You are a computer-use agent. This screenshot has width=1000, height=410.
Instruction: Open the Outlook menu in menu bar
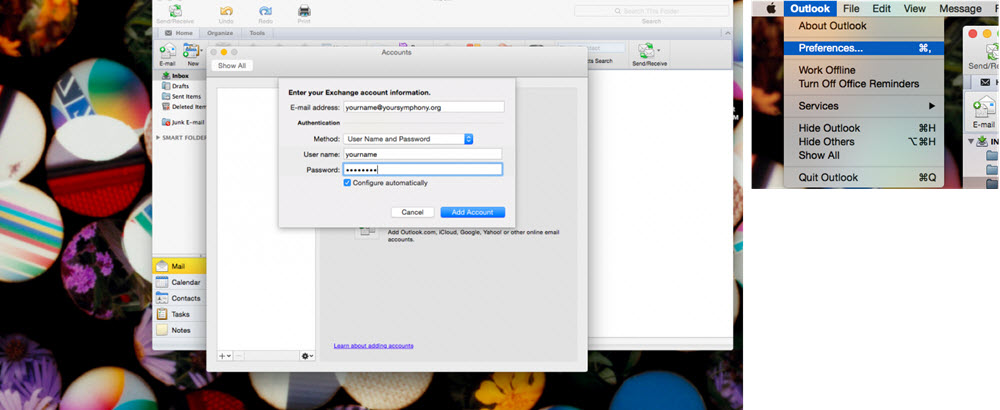[x=810, y=8]
